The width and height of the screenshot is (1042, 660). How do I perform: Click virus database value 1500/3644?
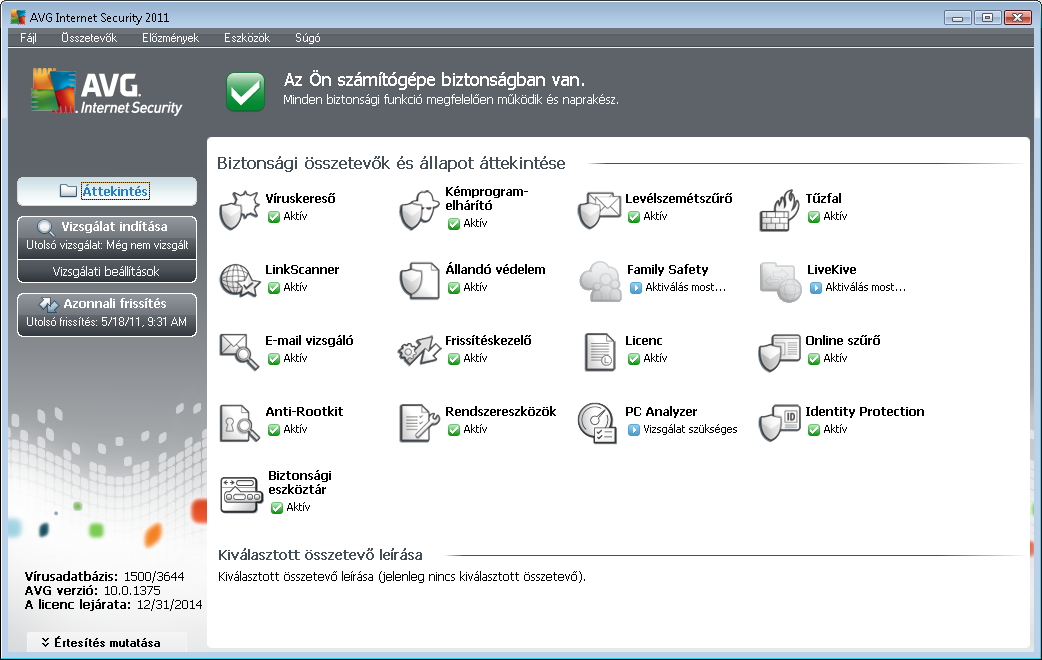[x=154, y=576]
